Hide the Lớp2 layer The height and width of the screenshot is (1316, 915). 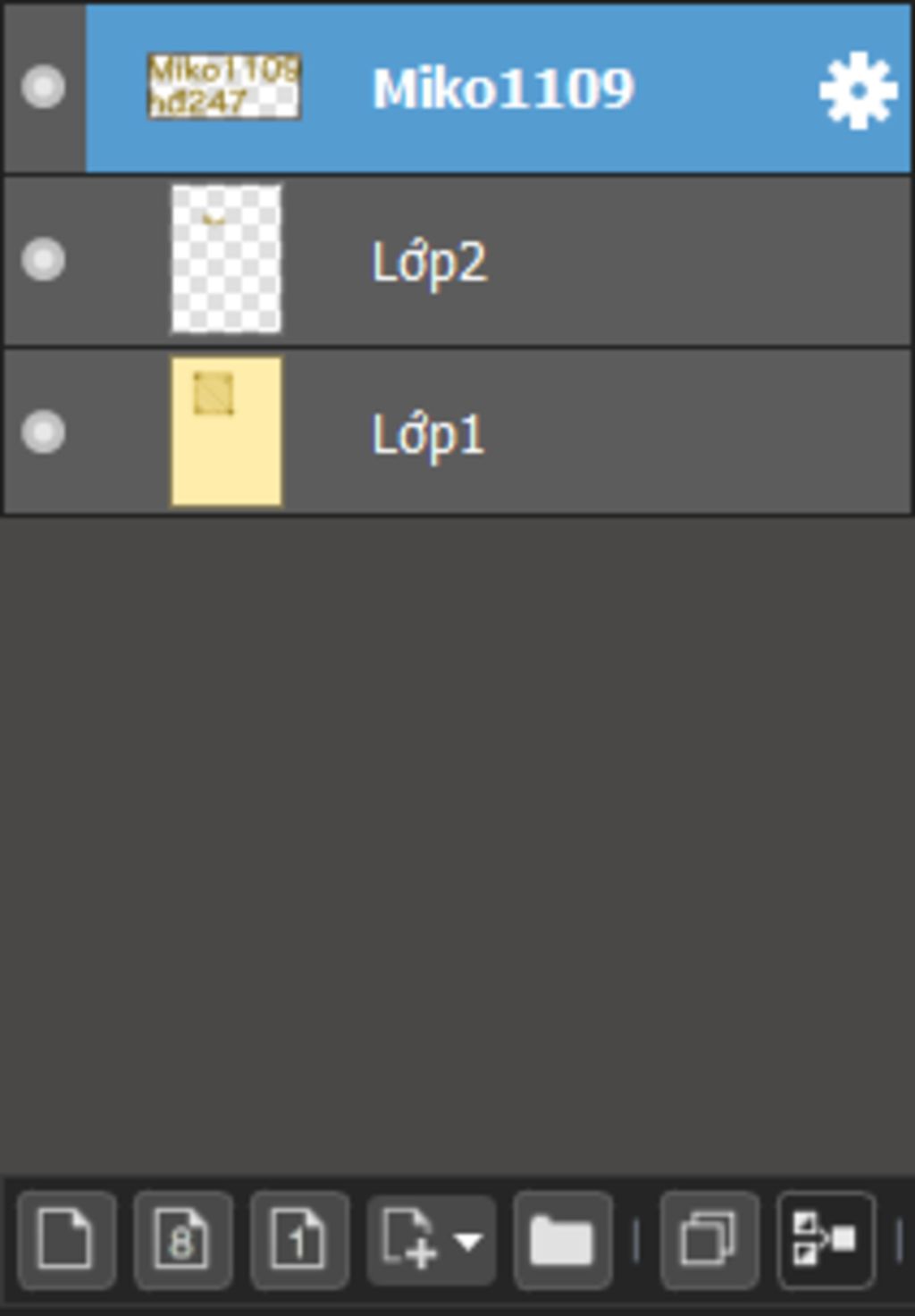click(43, 260)
